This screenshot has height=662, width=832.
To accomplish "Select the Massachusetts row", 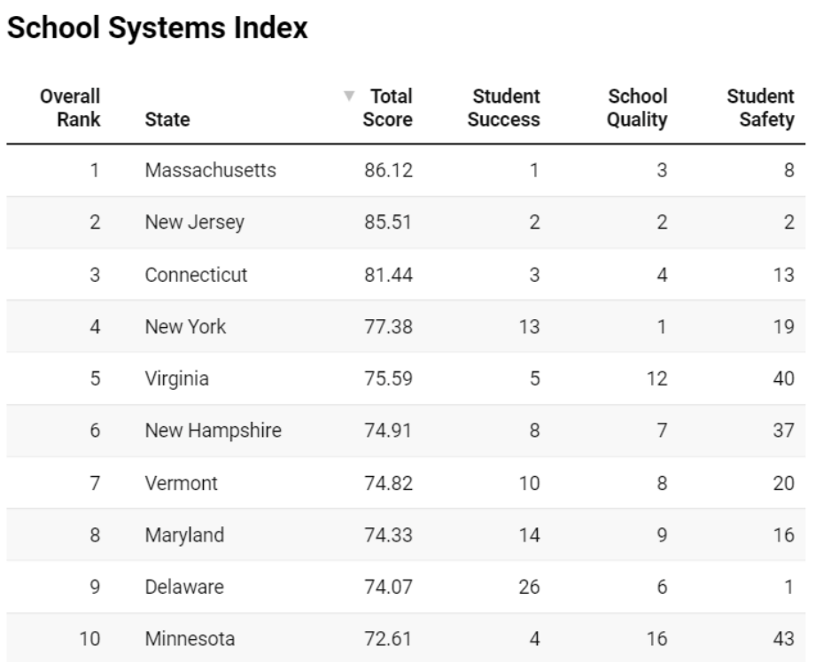I will point(210,171).
